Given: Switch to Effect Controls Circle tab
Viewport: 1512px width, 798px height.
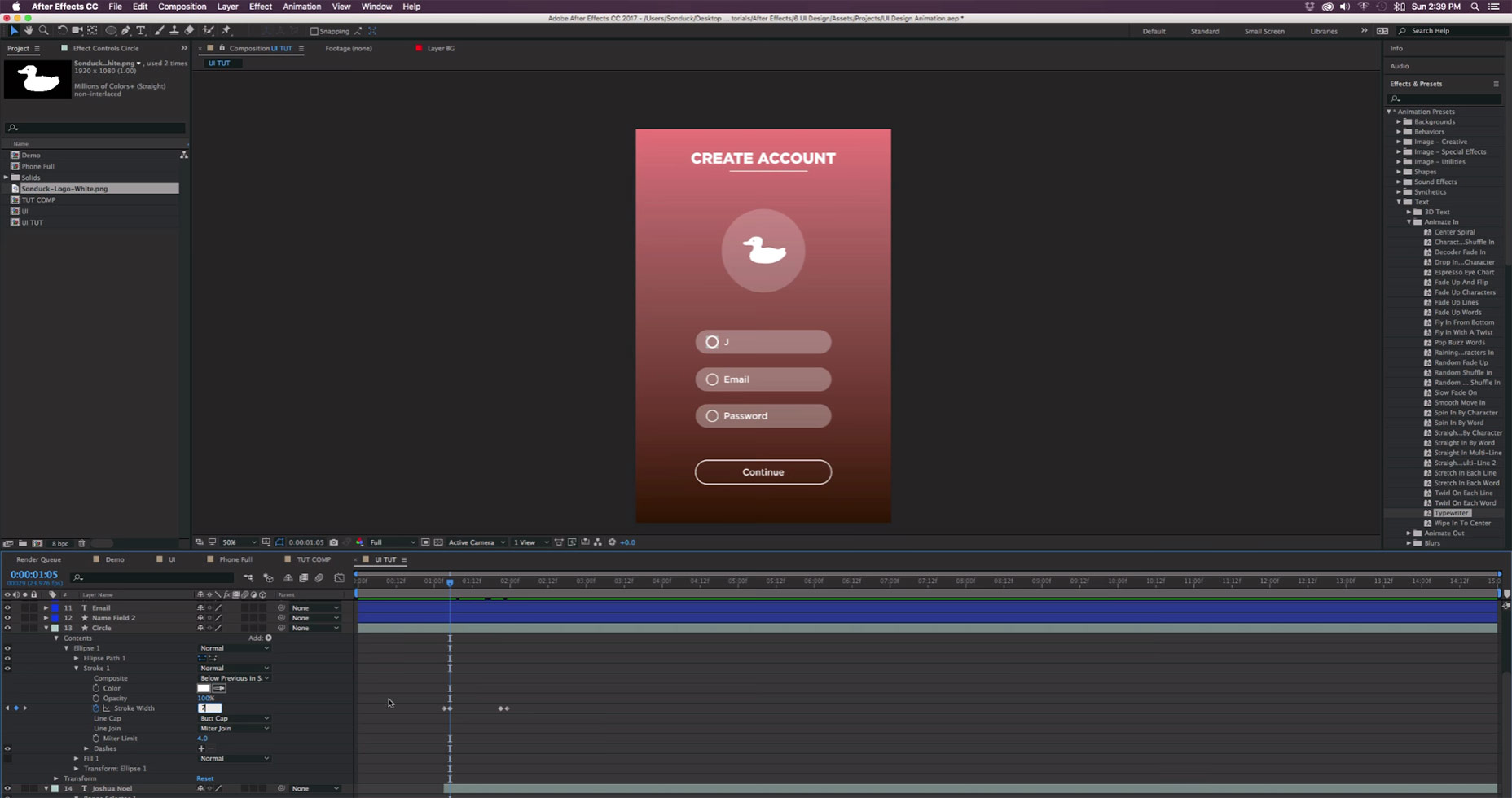Looking at the screenshot, I should pos(106,48).
